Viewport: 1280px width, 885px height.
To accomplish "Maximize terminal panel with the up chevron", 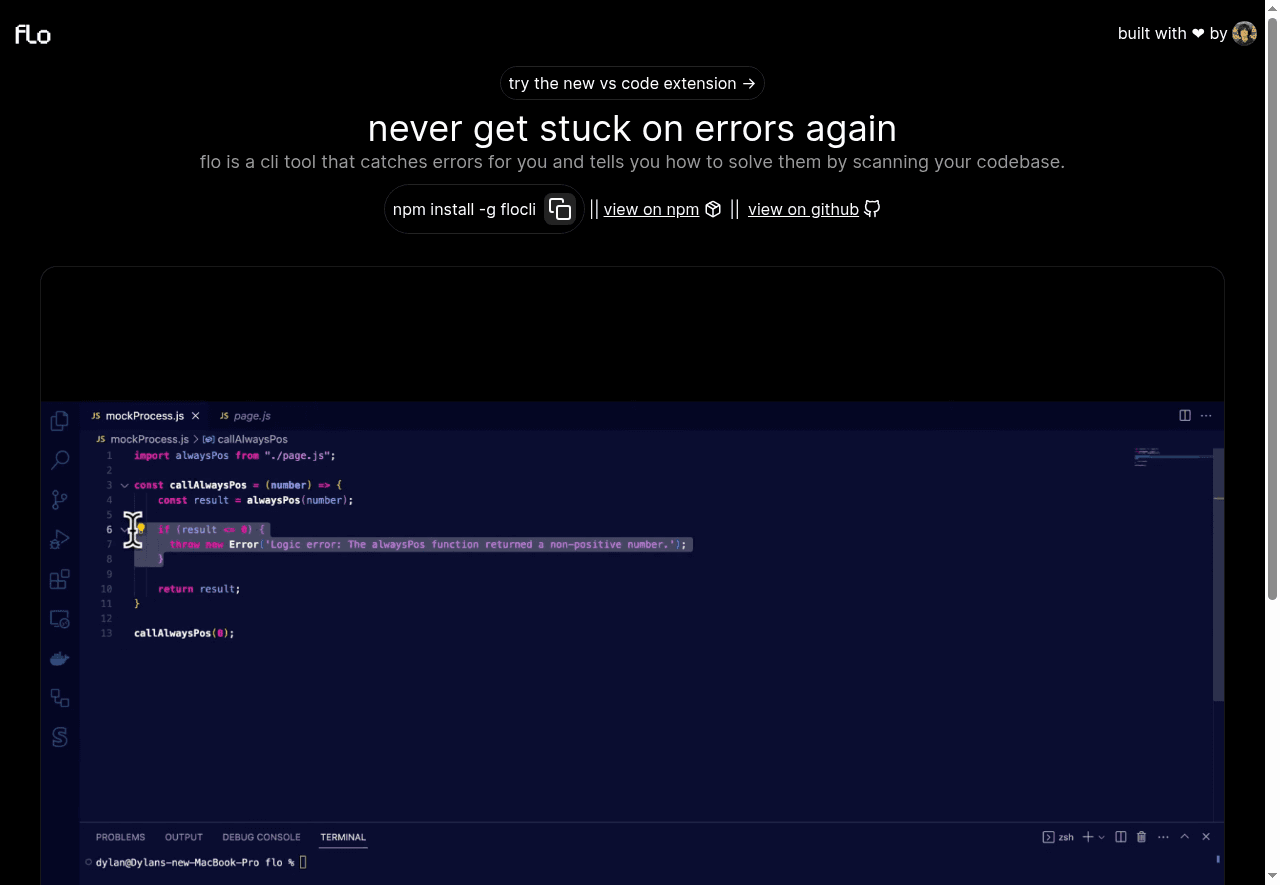I will pyautogui.click(x=1185, y=837).
